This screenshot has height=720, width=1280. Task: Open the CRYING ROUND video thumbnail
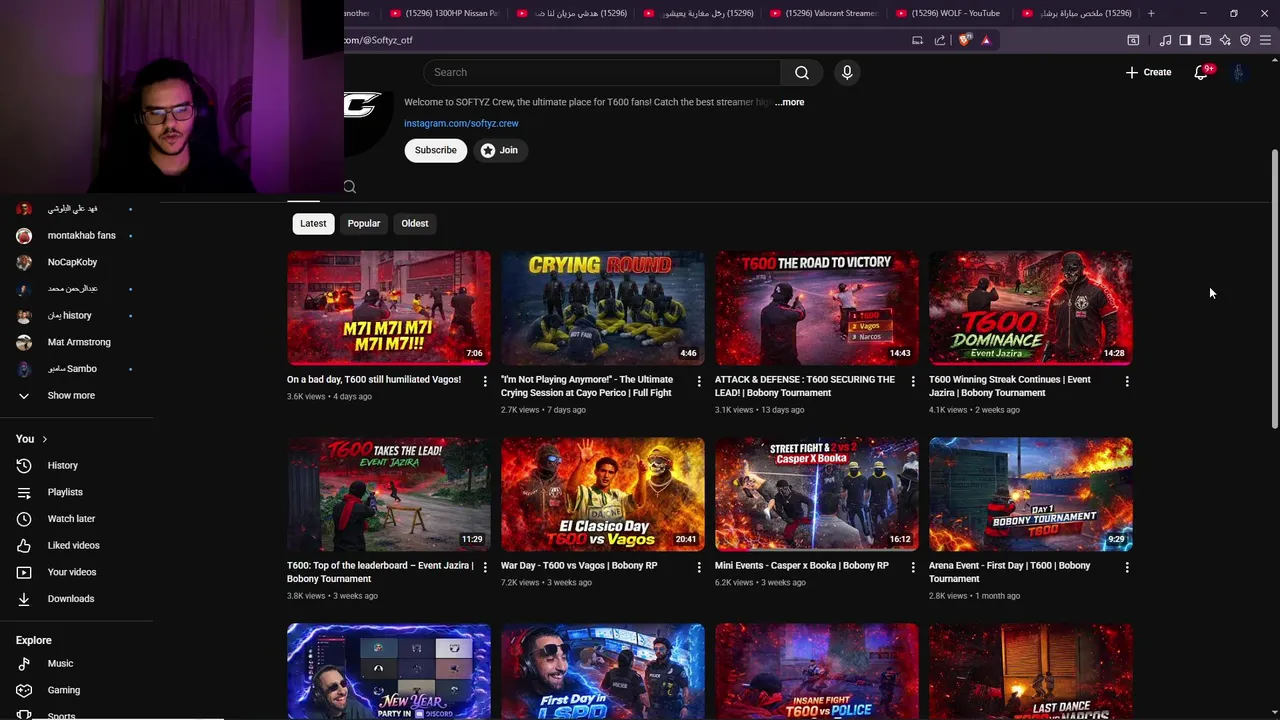click(x=603, y=308)
